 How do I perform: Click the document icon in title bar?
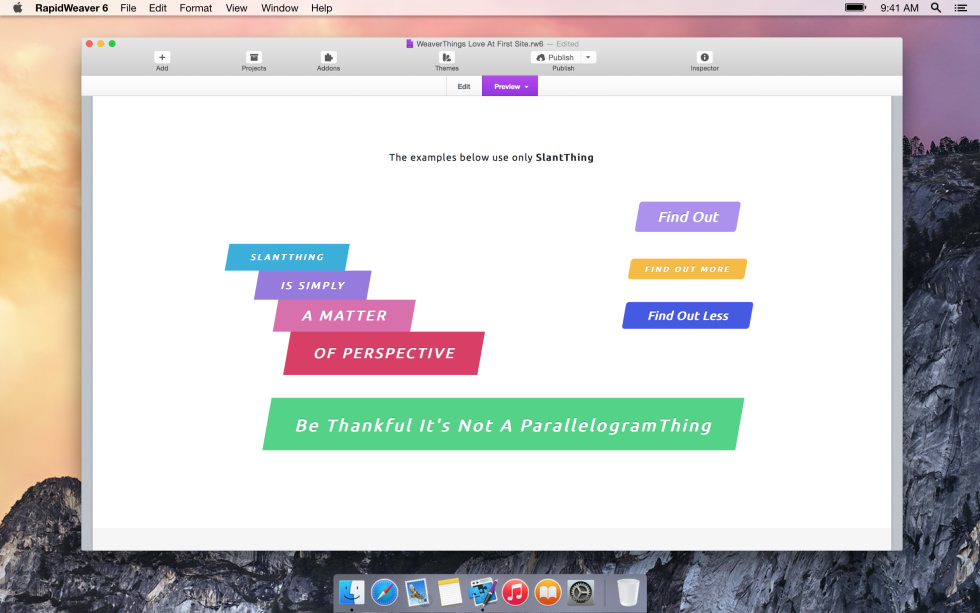(x=409, y=44)
